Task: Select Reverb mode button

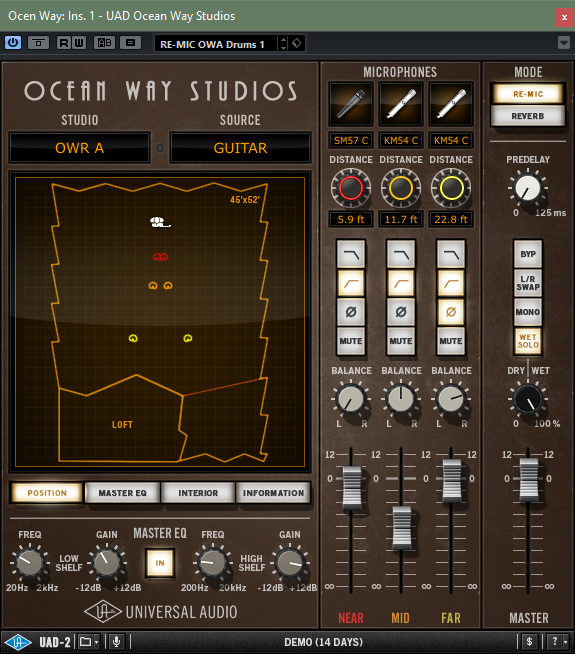Action: 528,116
